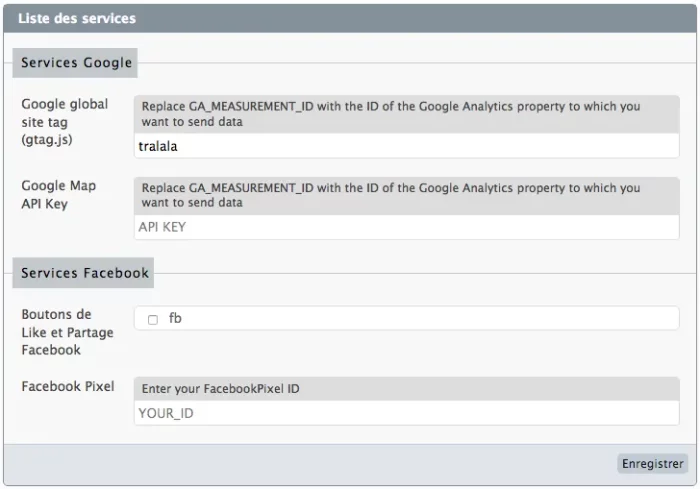This screenshot has width=700, height=489.
Task: Select the 'Services Facebook' section legend
Action: pos(83,273)
